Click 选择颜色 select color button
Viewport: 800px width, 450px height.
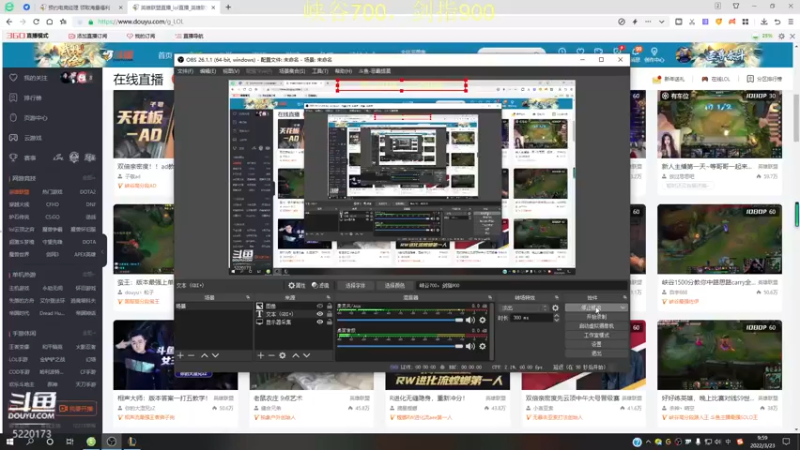(394, 286)
